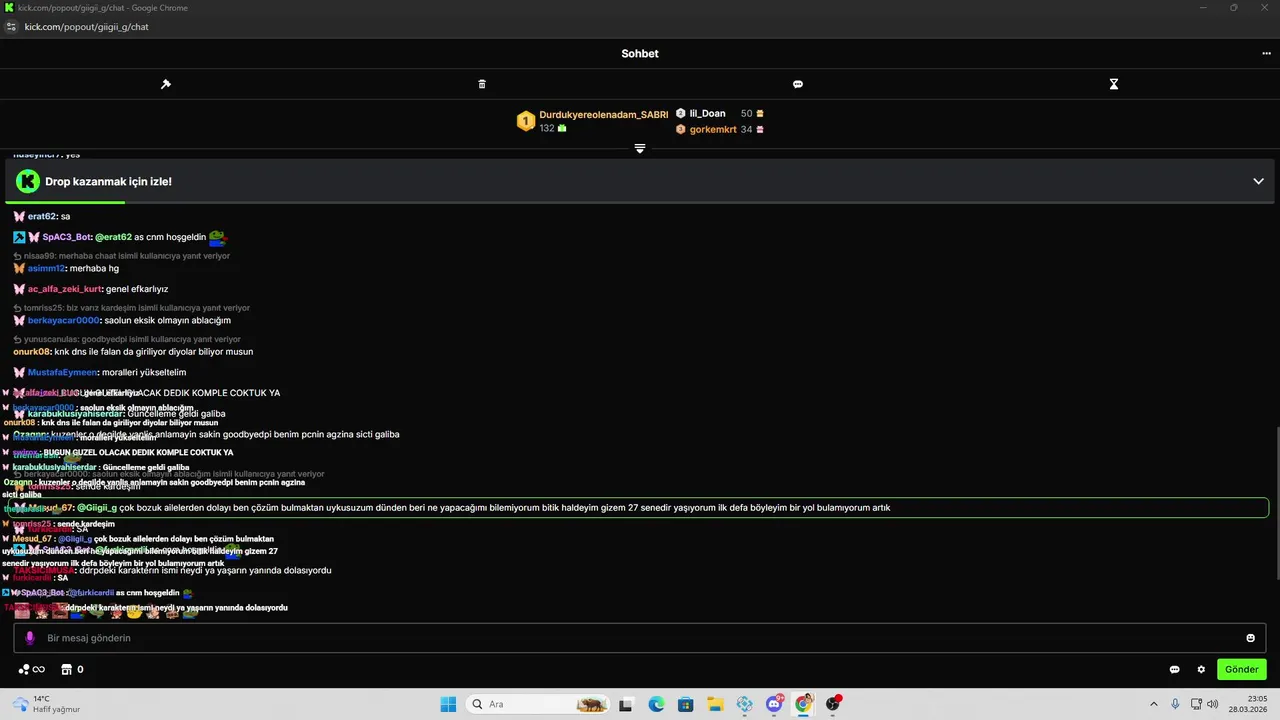Click the hourglass icon in chat toolbar
The width and height of the screenshot is (1280, 720).
tap(1114, 84)
